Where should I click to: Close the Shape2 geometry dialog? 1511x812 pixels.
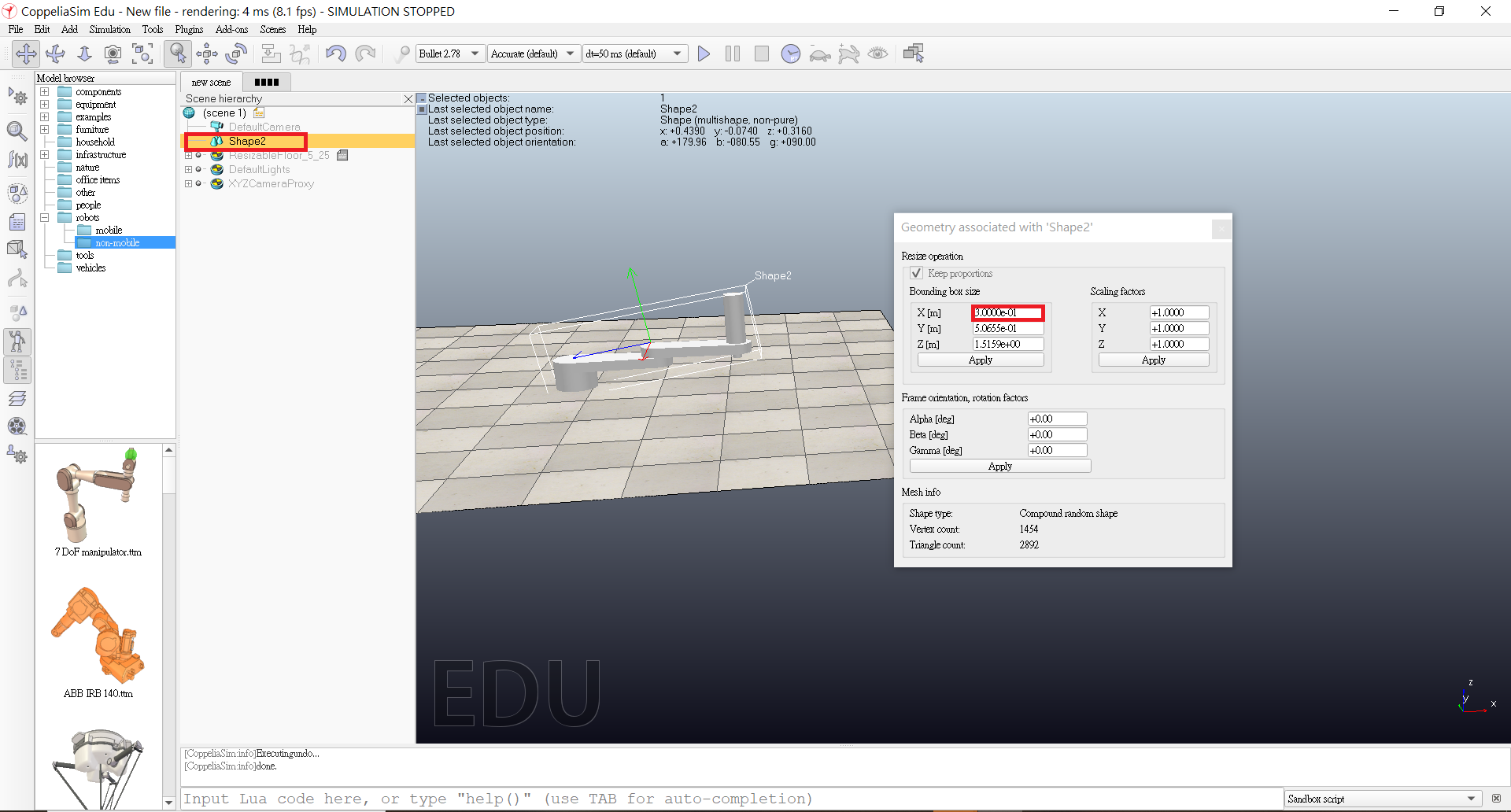pos(1221,228)
